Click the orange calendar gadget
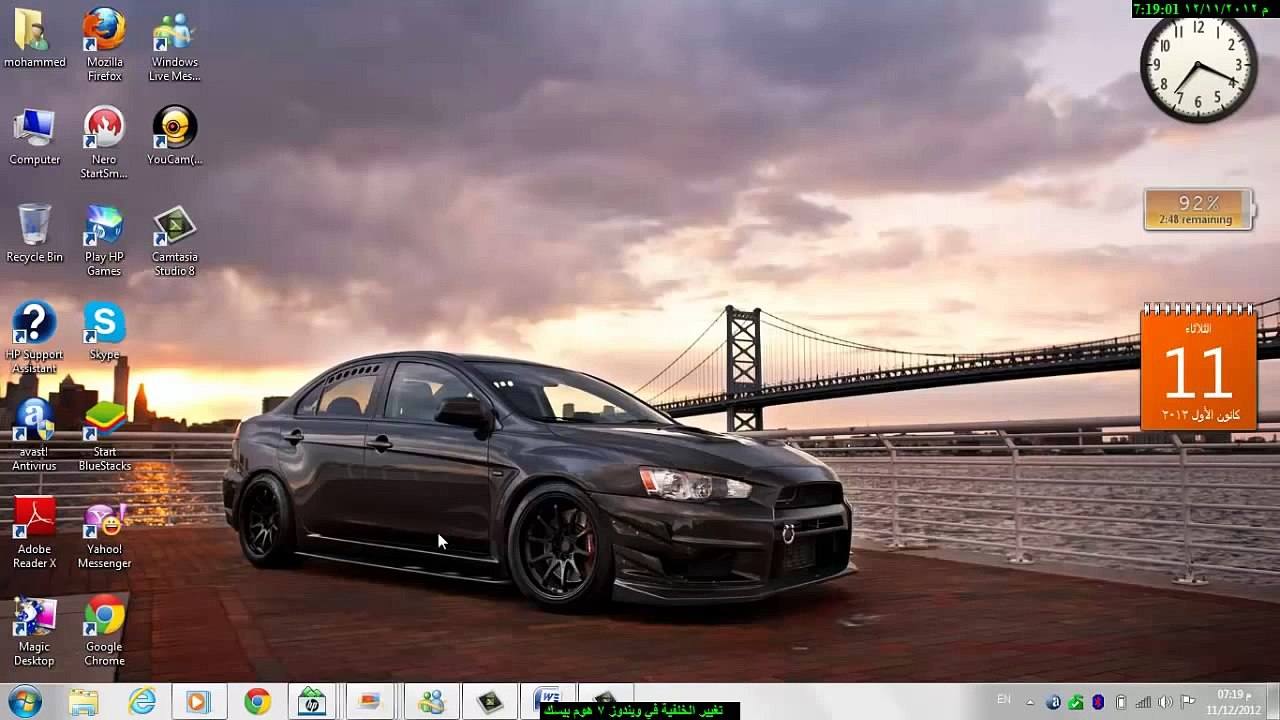 click(x=1198, y=368)
